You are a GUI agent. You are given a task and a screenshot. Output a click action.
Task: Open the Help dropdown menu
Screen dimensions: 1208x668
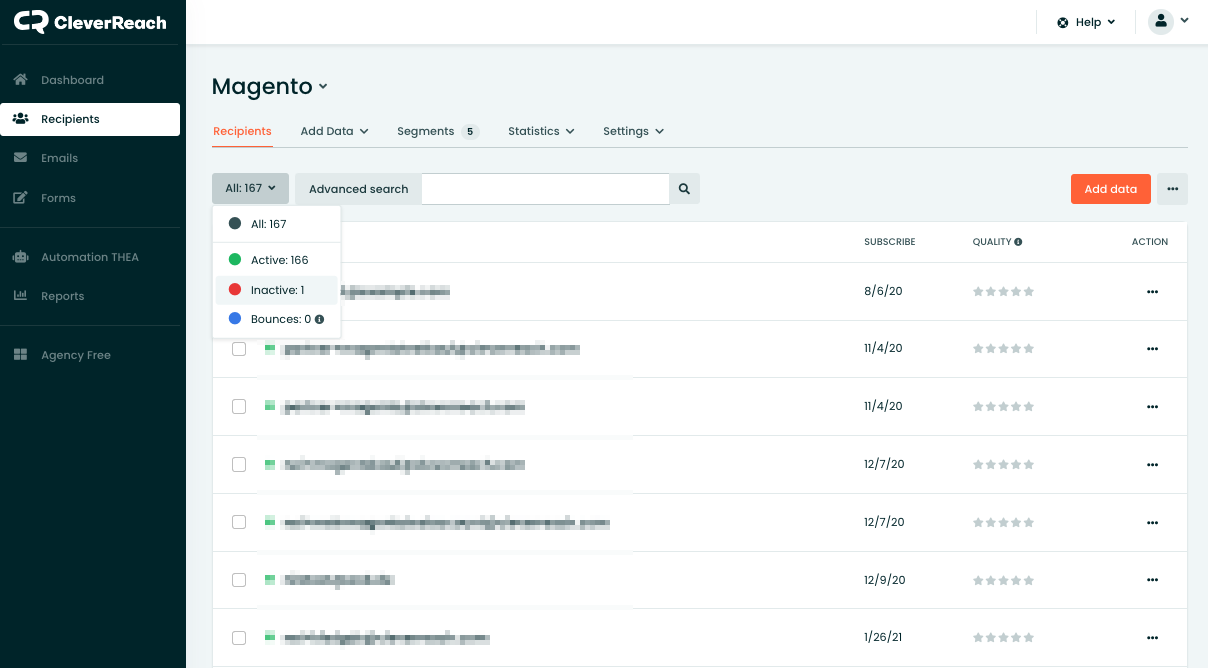tap(1087, 22)
